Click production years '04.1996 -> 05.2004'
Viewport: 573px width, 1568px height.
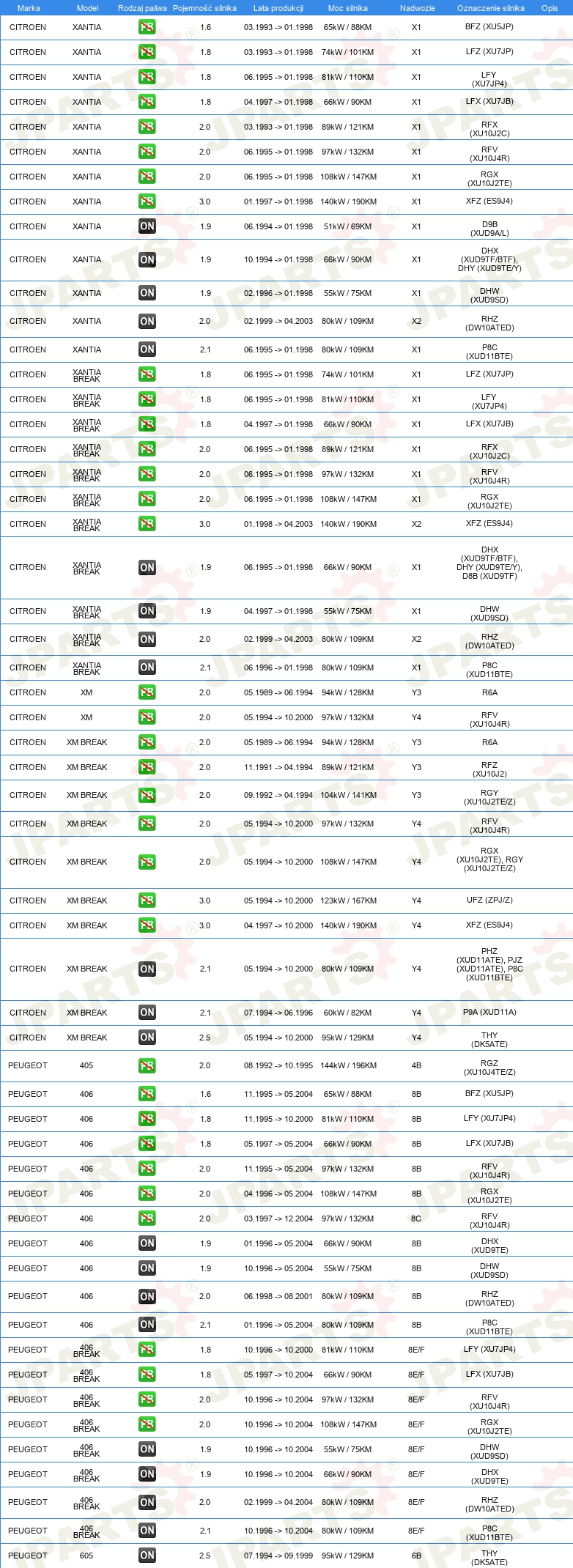(278, 1194)
